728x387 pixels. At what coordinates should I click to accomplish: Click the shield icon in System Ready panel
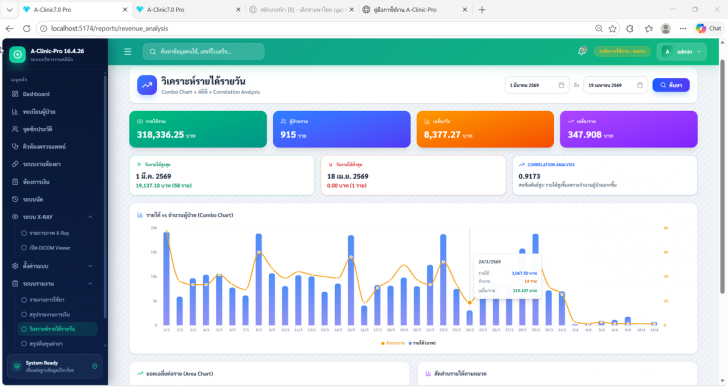pos(94,366)
